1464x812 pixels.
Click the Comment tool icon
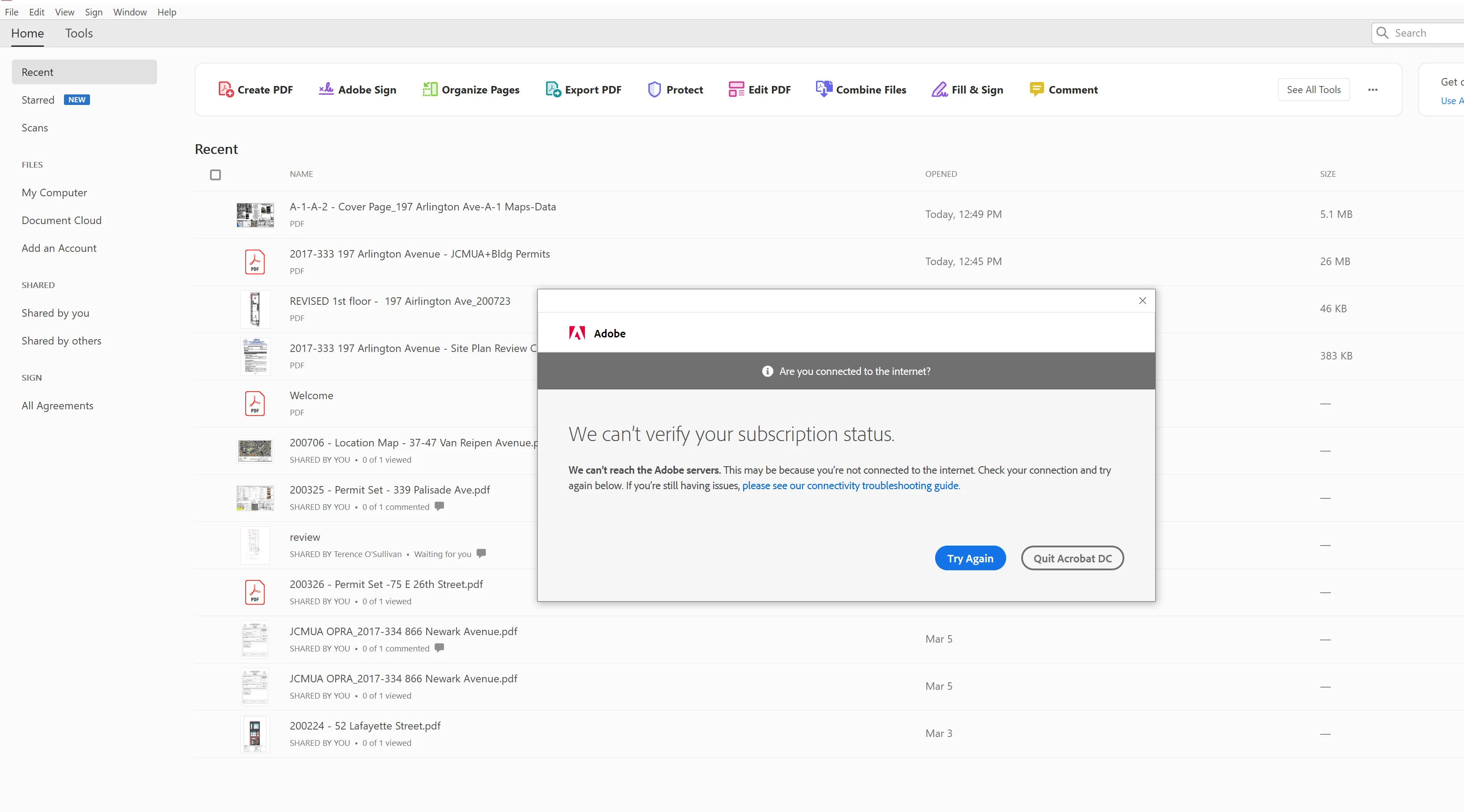(1036, 89)
